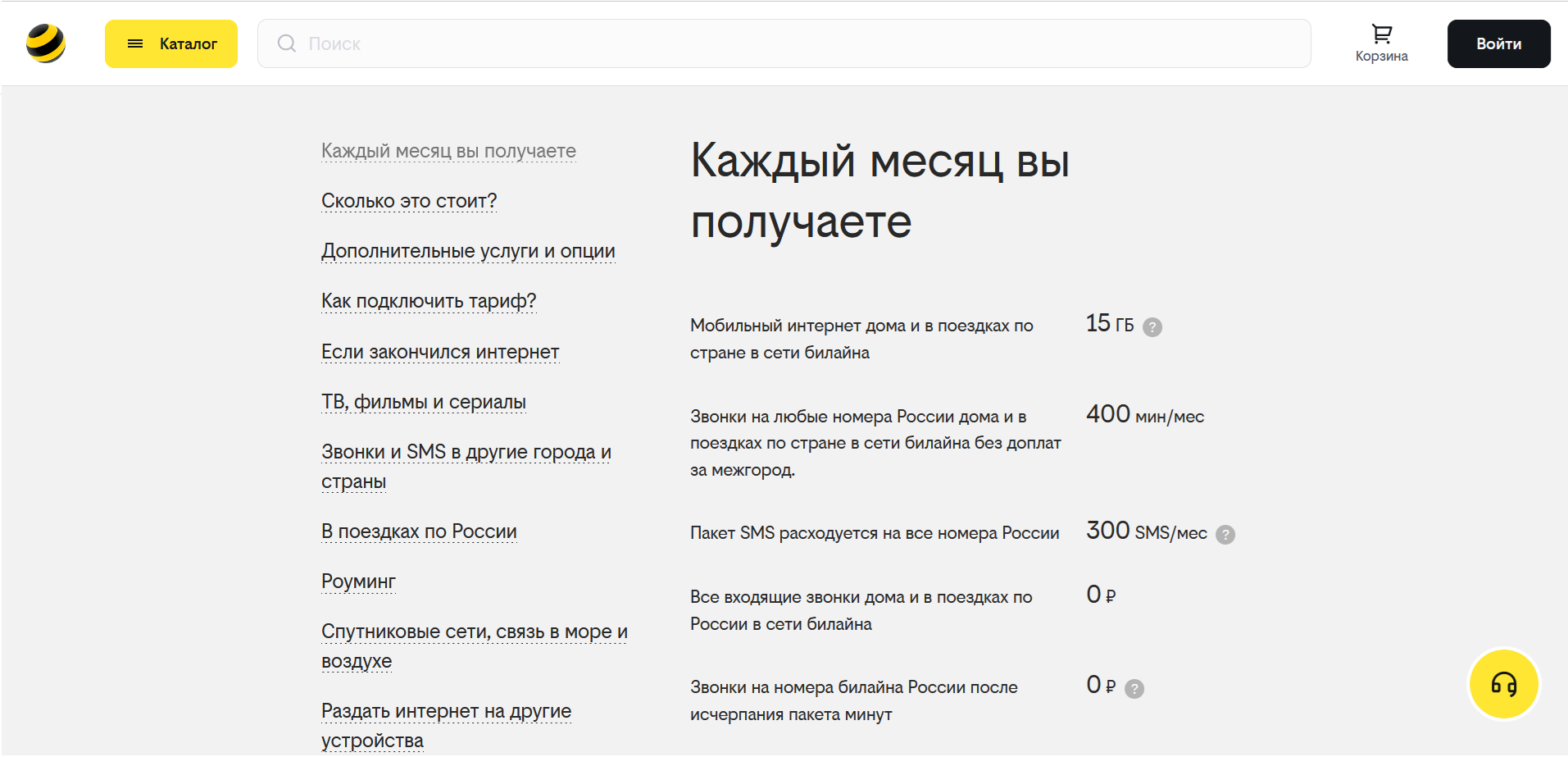
Task: Open Если закончился интернет section
Action: (439, 351)
